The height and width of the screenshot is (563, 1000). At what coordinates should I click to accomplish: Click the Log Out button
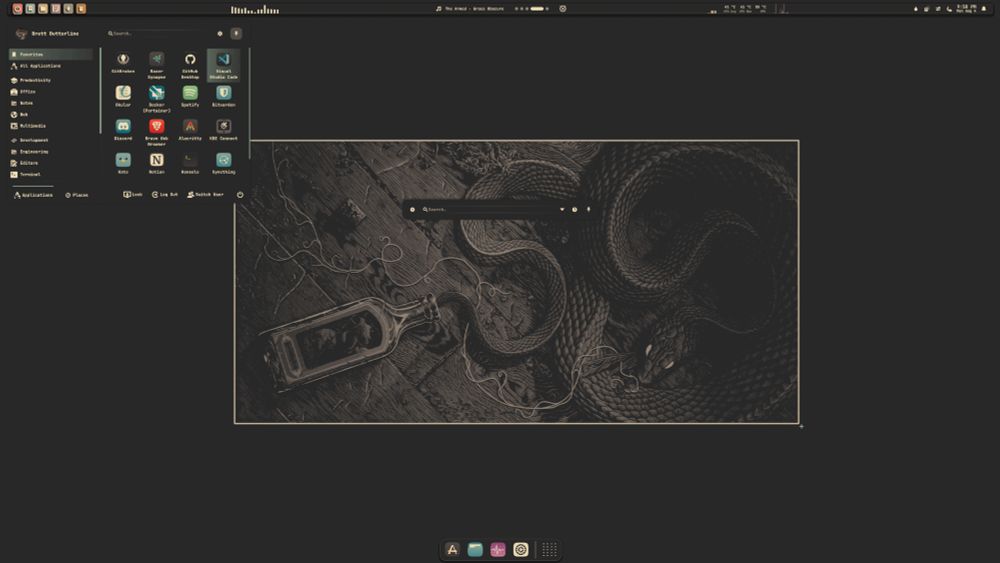pos(164,195)
